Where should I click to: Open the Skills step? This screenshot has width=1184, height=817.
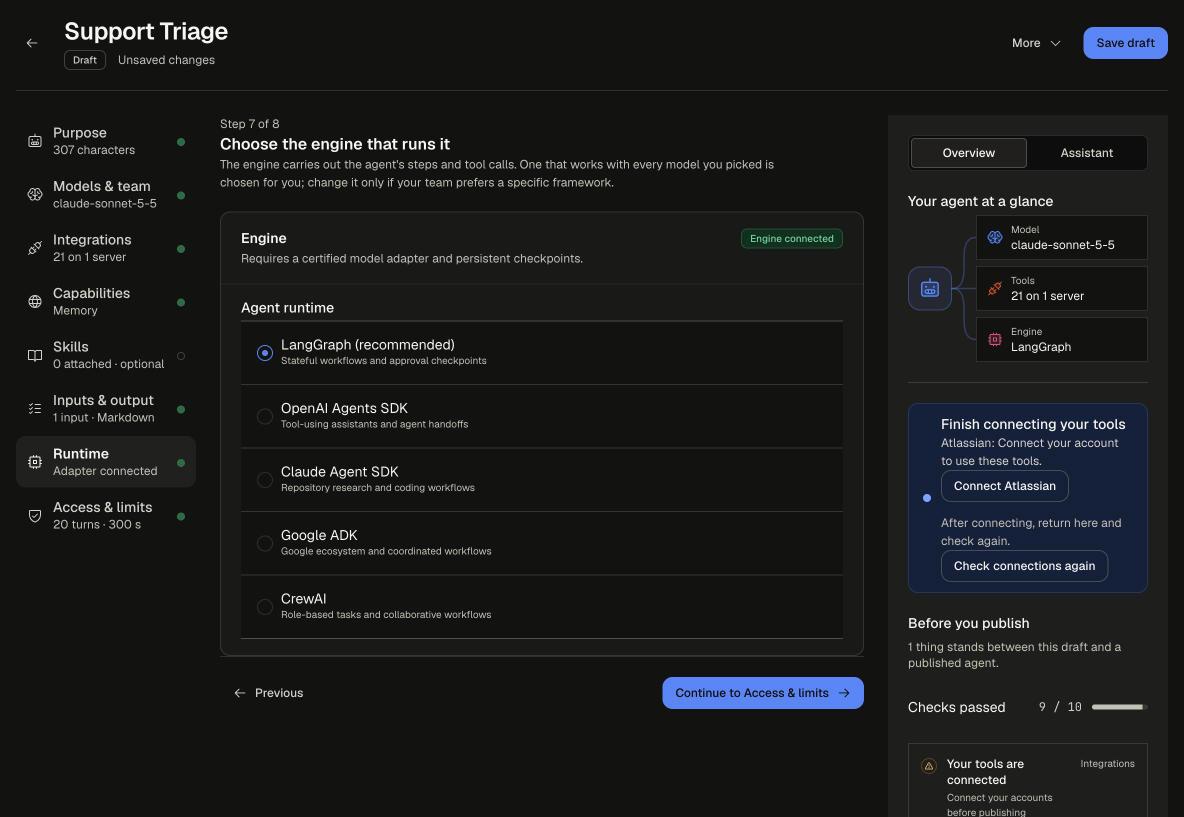[106, 356]
